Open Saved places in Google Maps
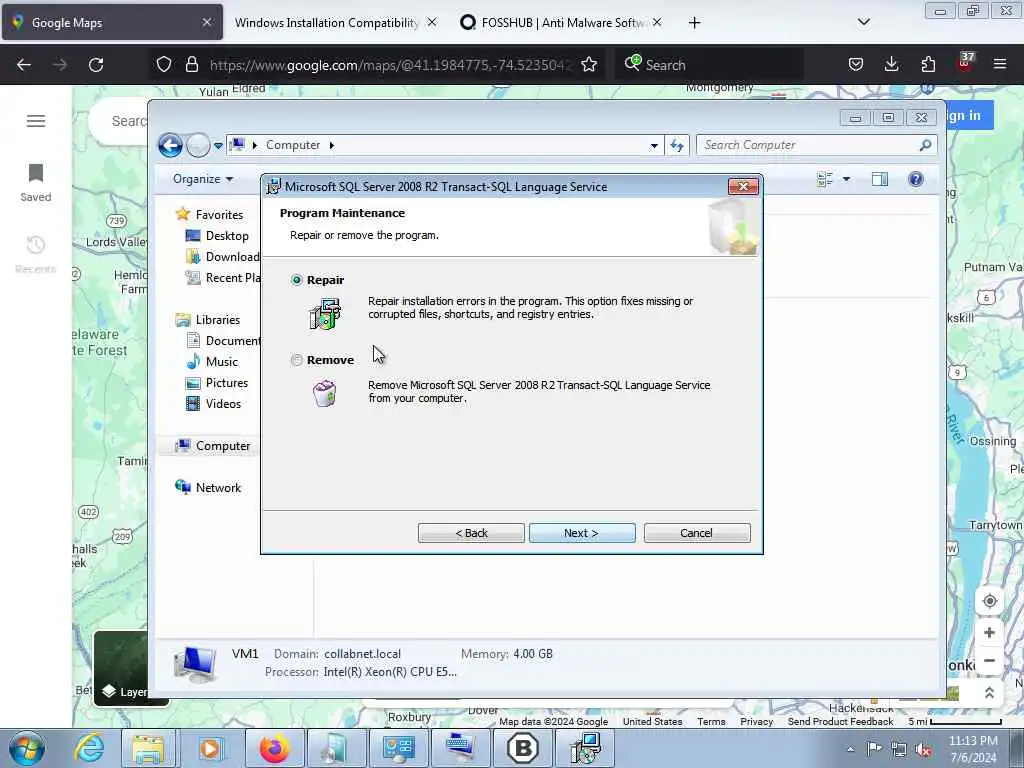The height and width of the screenshot is (768, 1024). tap(36, 183)
